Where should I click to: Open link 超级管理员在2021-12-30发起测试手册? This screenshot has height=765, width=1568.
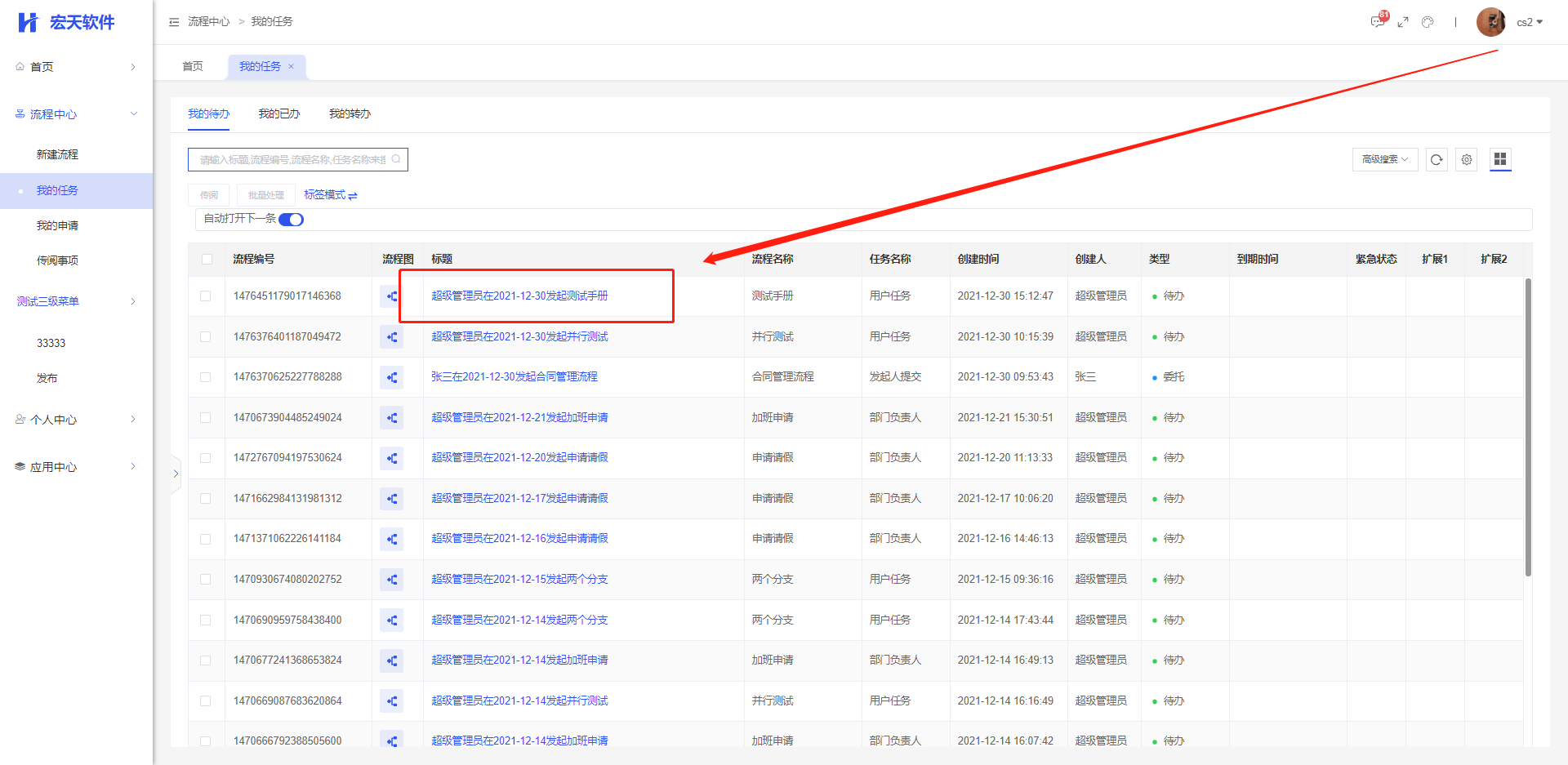(519, 296)
